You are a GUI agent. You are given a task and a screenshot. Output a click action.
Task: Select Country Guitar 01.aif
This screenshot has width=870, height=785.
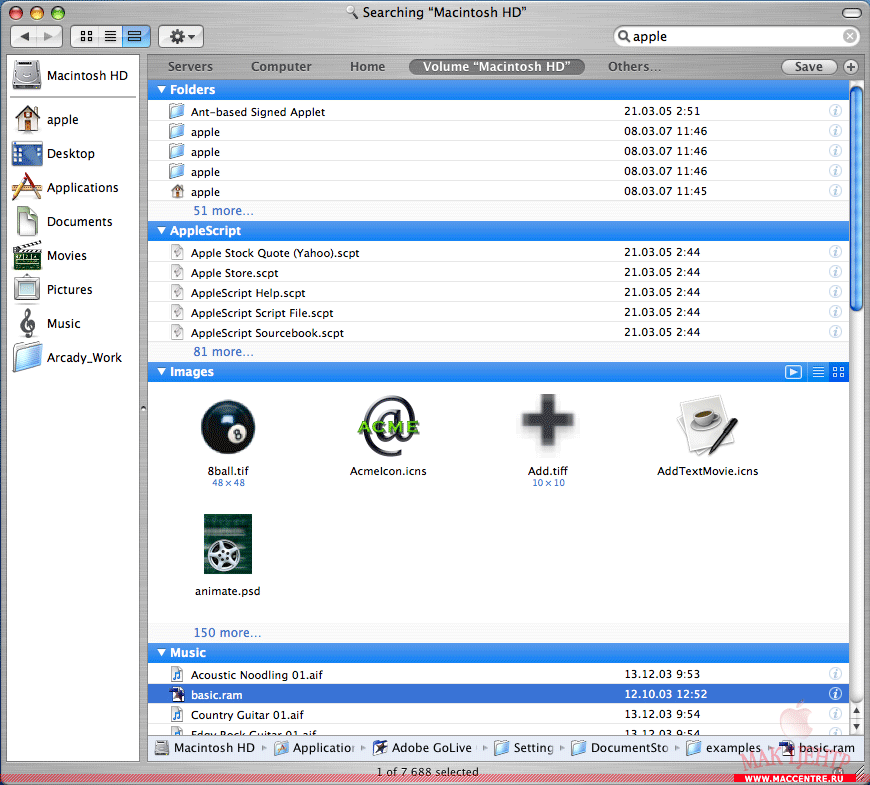[498, 714]
